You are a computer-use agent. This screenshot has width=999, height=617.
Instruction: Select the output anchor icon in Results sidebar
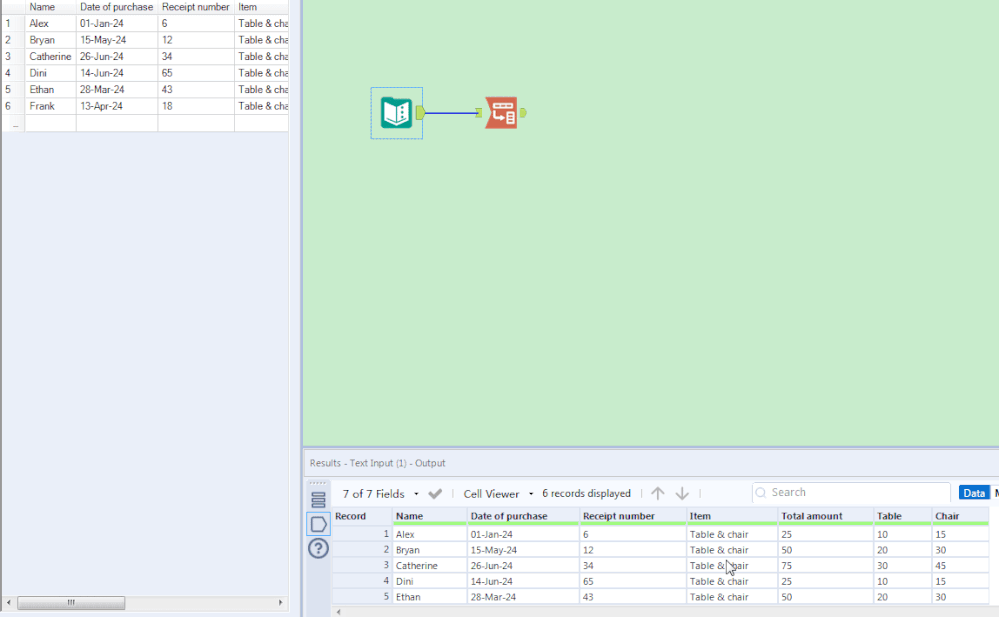(x=319, y=525)
